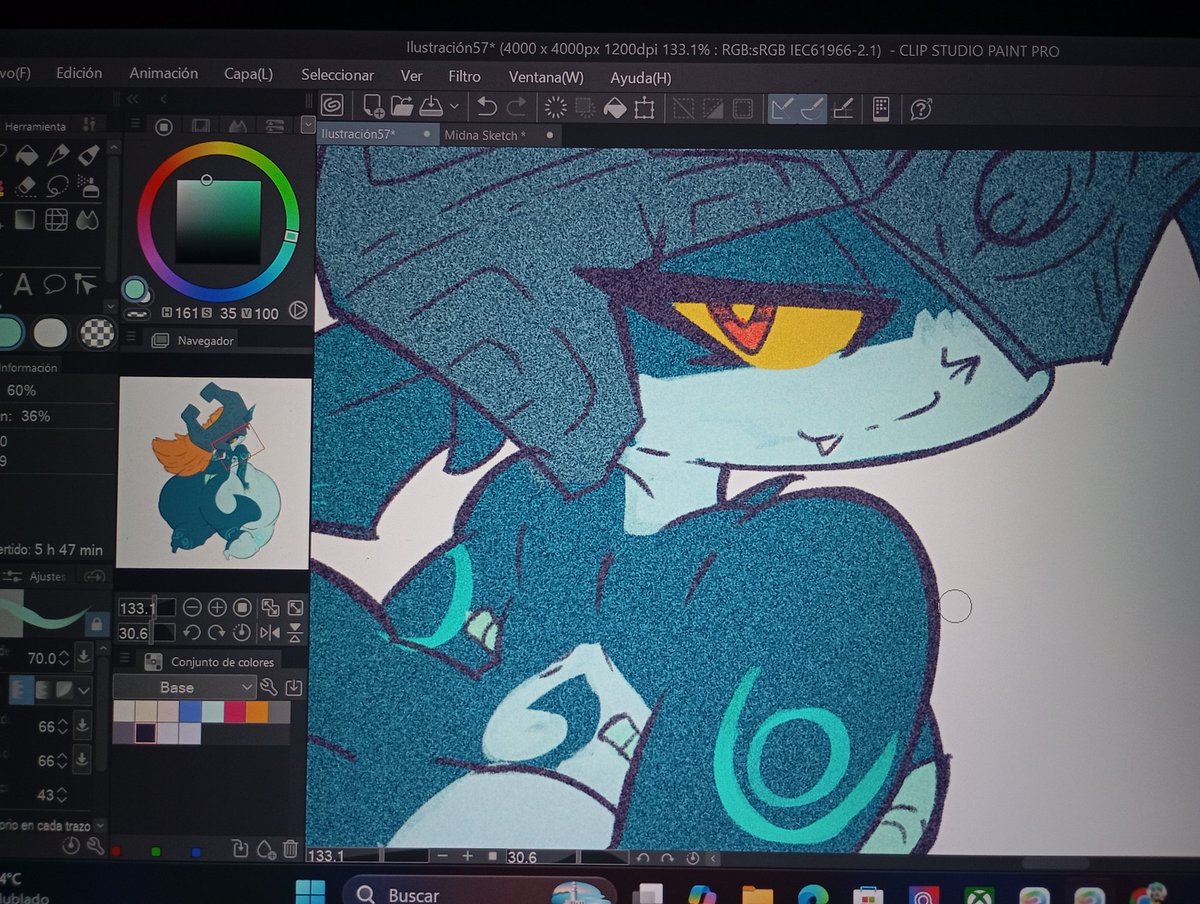This screenshot has width=1200, height=904.
Task: Click the Clear (spinner) toolbar icon
Action: [555, 107]
